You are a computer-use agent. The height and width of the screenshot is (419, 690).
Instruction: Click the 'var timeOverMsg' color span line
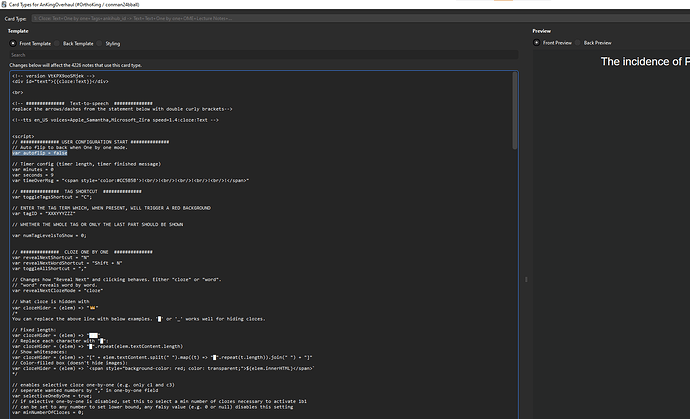click(100, 181)
